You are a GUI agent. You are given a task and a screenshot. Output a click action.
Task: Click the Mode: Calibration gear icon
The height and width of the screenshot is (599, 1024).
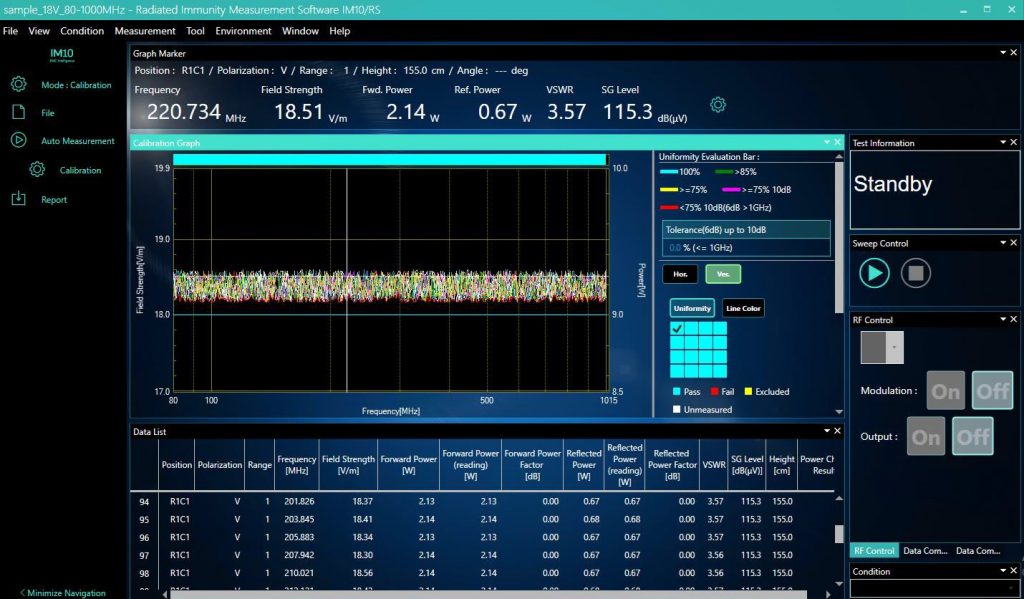tap(18, 85)
